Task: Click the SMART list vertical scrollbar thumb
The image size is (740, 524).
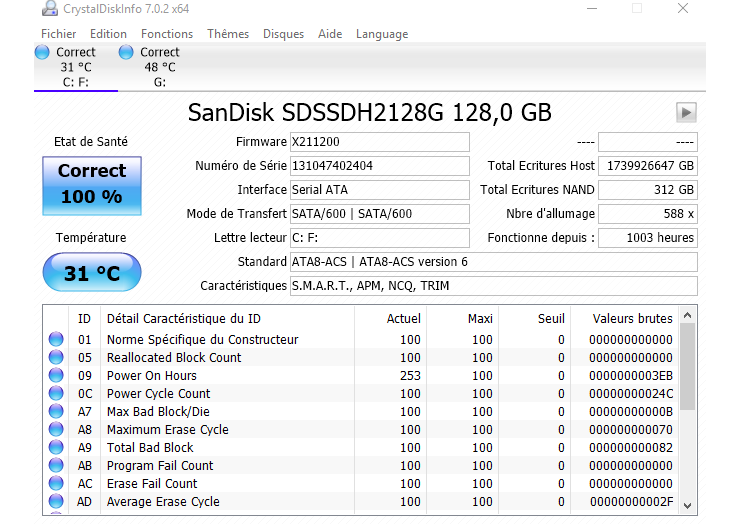Action: coord(688,367)
